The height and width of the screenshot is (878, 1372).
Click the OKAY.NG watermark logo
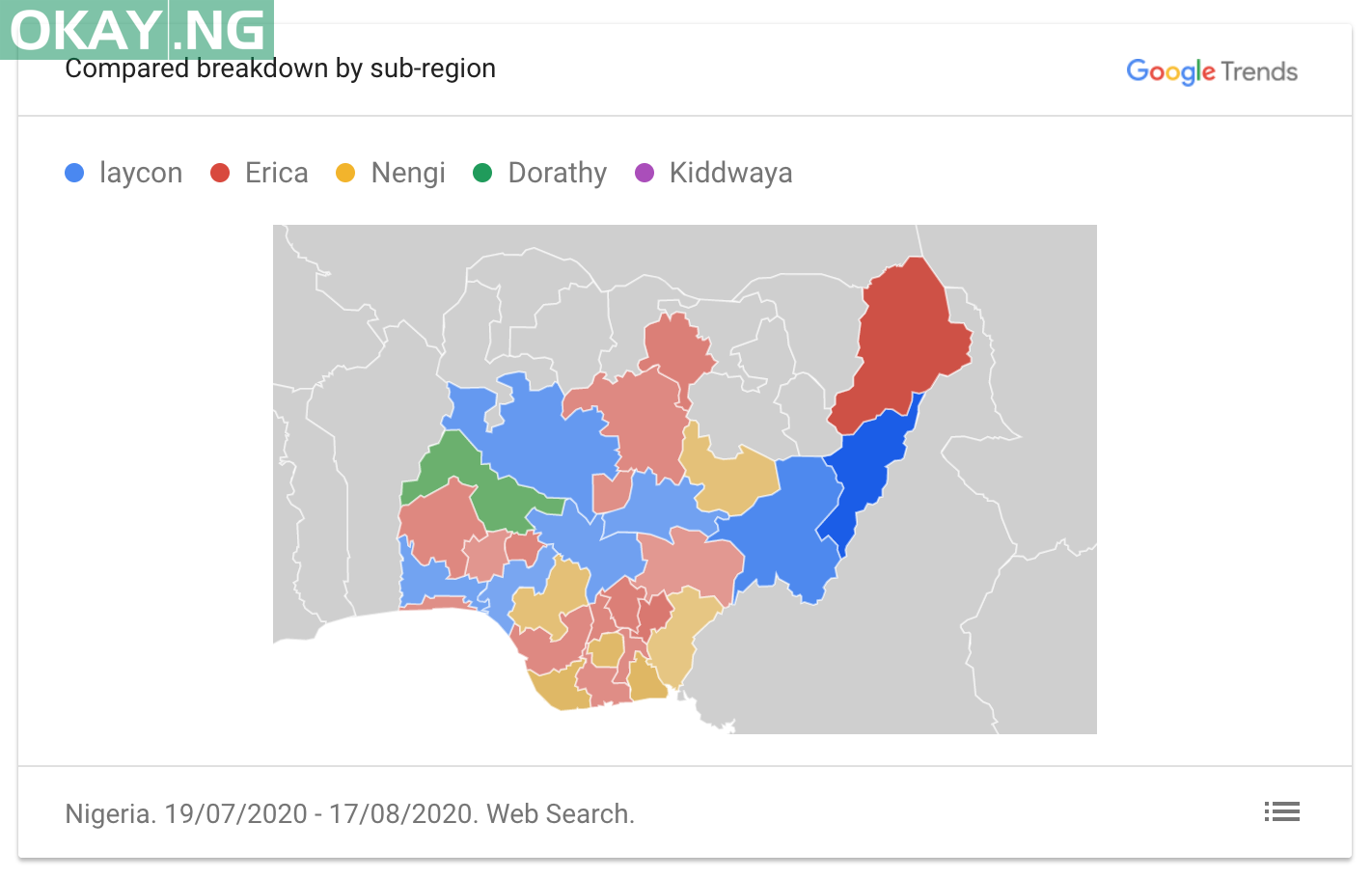coord(137,30)
